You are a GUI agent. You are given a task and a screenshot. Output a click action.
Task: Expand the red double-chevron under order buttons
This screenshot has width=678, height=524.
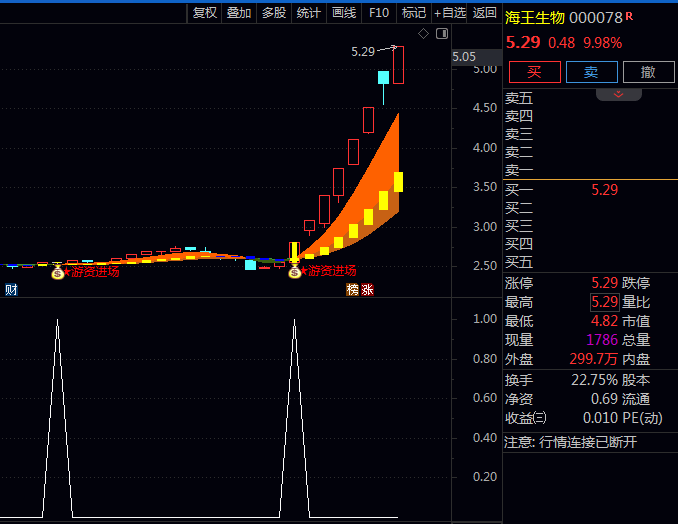point(618,94)
